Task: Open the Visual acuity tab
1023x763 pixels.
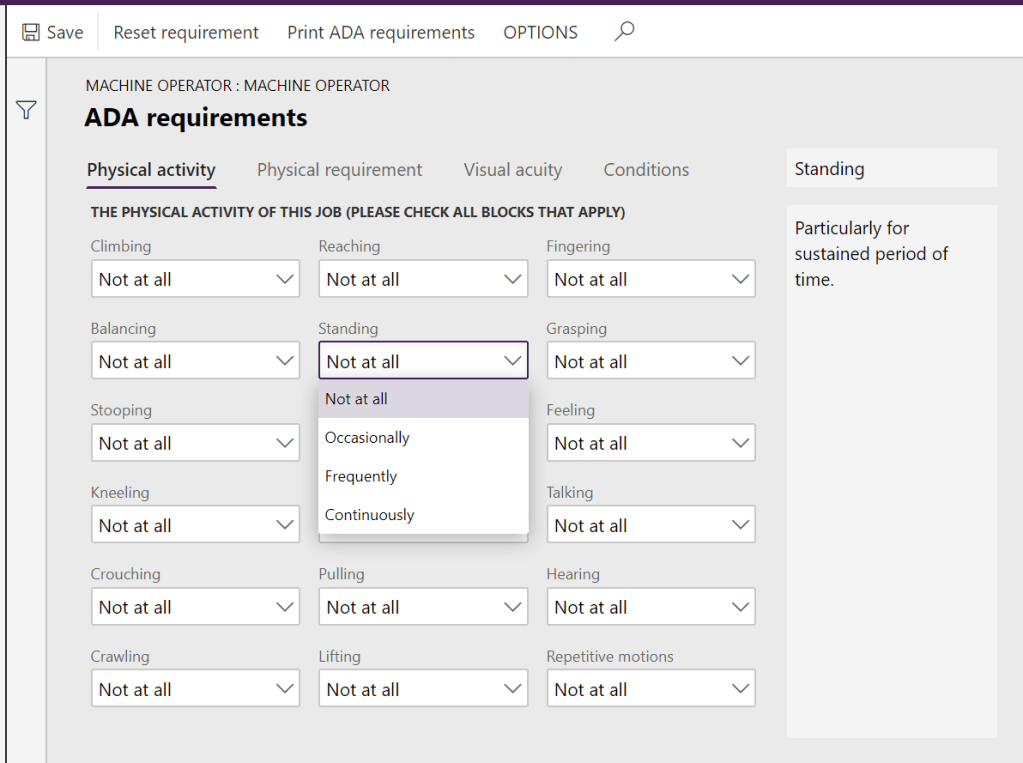Action: click(x=512, y=170)
